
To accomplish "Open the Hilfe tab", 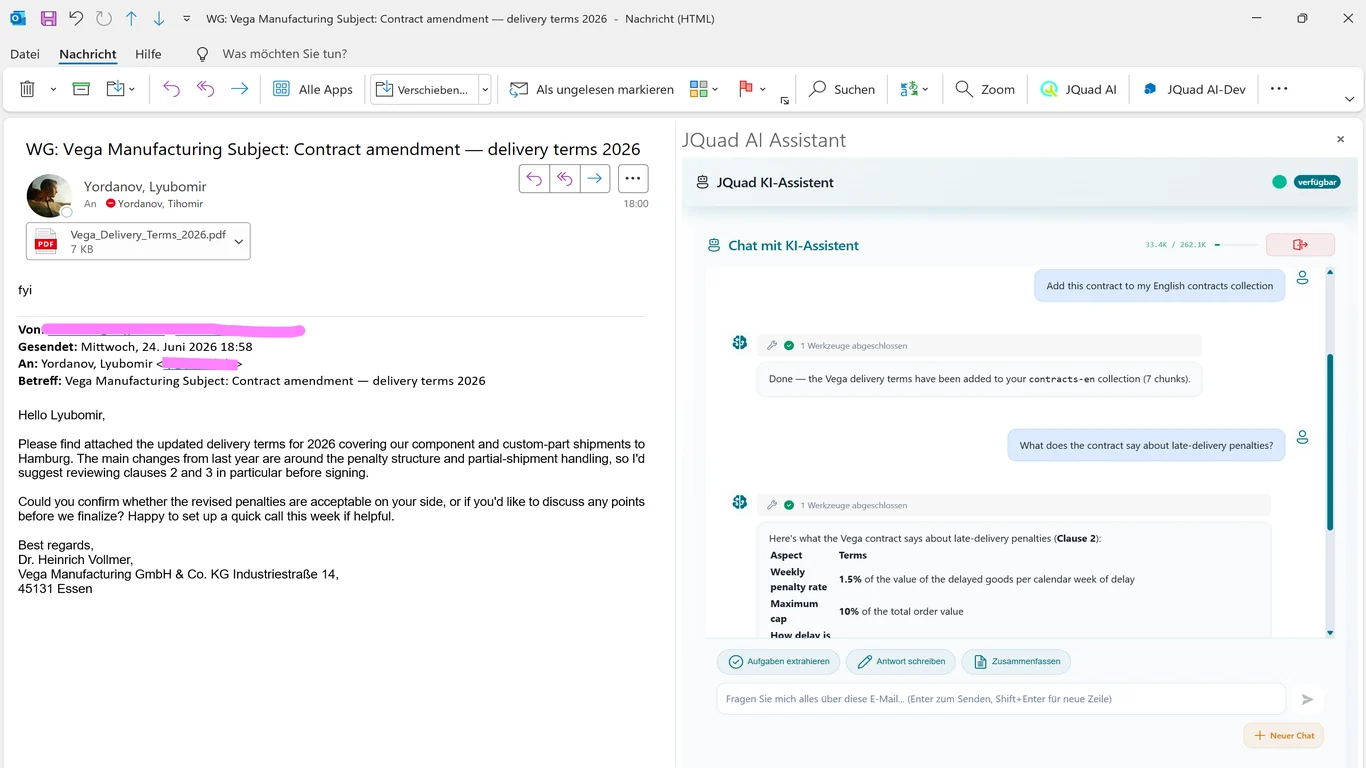I will click(x=148, y=54).
